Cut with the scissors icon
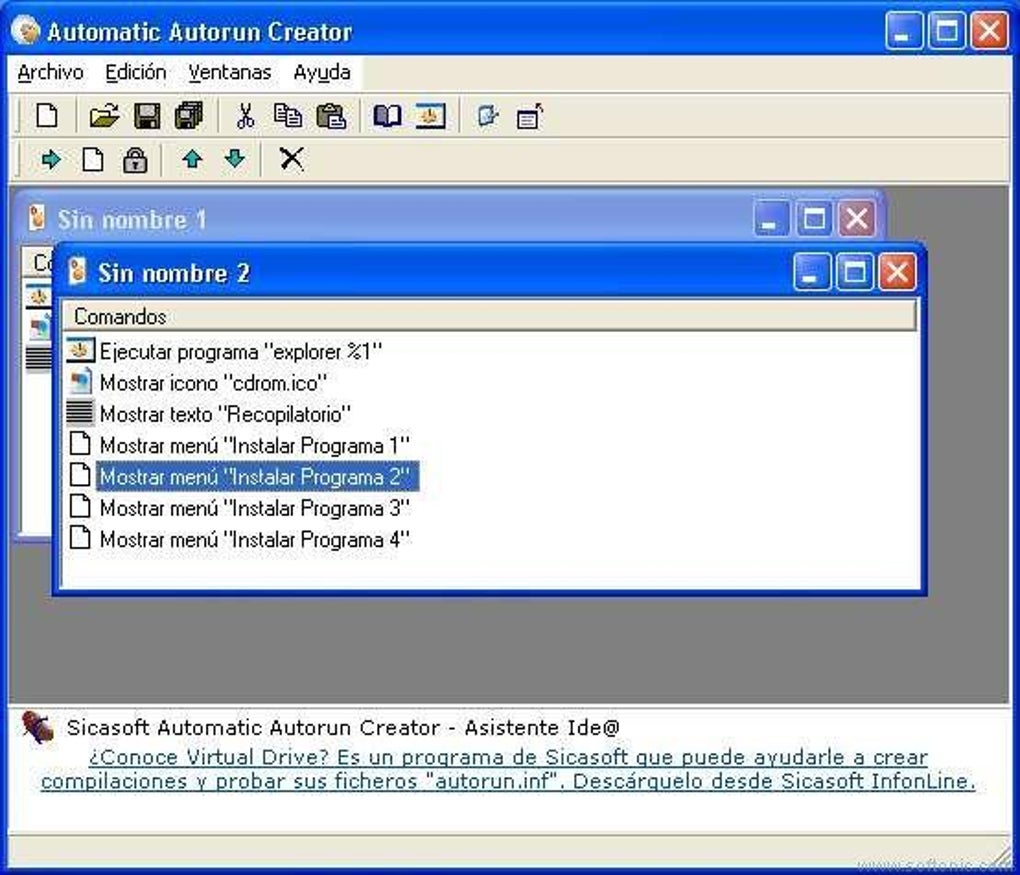1020x875 pixels. tap(245, 116)
